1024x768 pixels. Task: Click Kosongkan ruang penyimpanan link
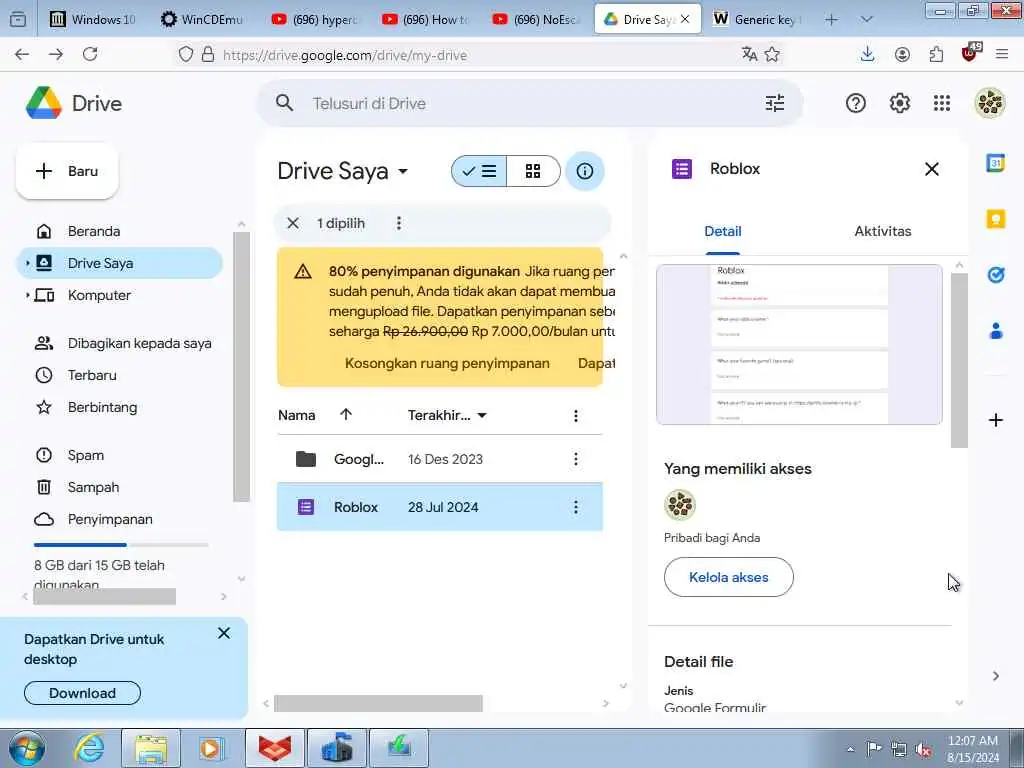(447, 363)
